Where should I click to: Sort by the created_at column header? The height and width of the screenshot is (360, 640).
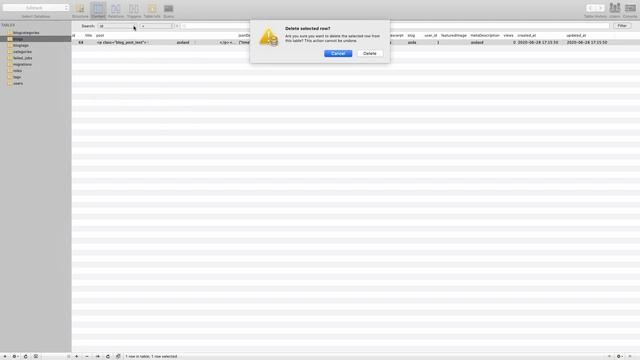(527, 36)
